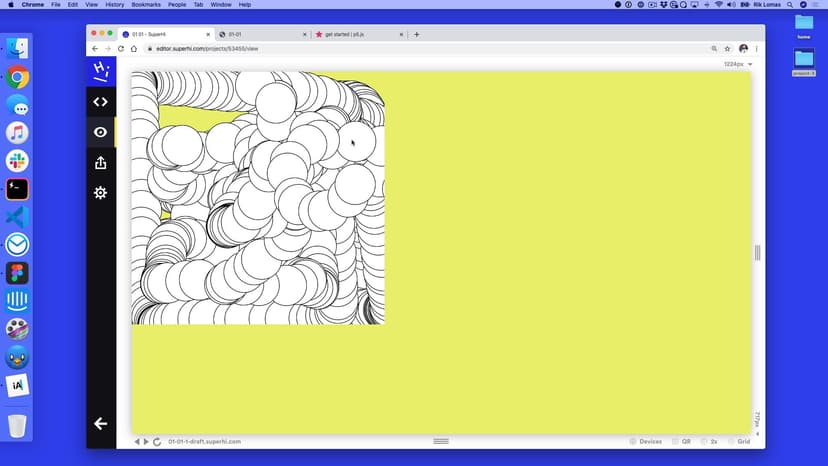Viewport: 828px width, 466px height.
Task: Open project settings gear
Action: coord(100,193)
